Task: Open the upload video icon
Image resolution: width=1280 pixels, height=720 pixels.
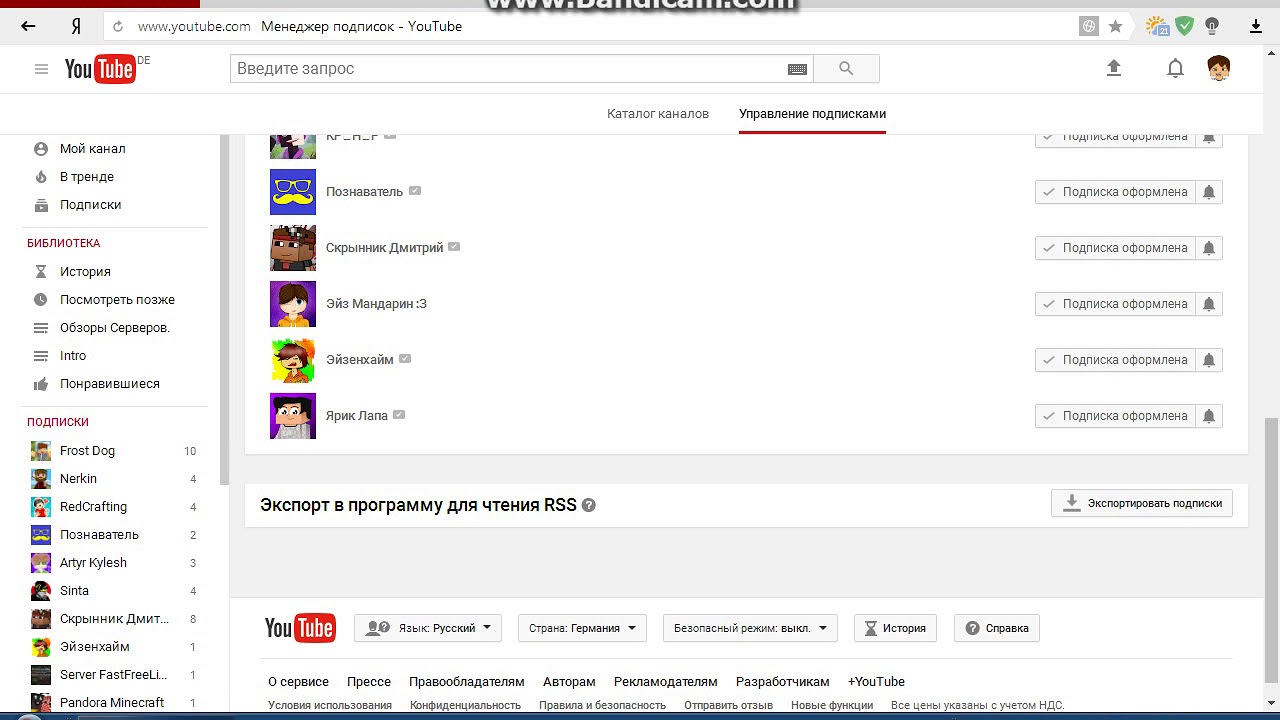Action: pyautogui.click(x=1114, y=68)
